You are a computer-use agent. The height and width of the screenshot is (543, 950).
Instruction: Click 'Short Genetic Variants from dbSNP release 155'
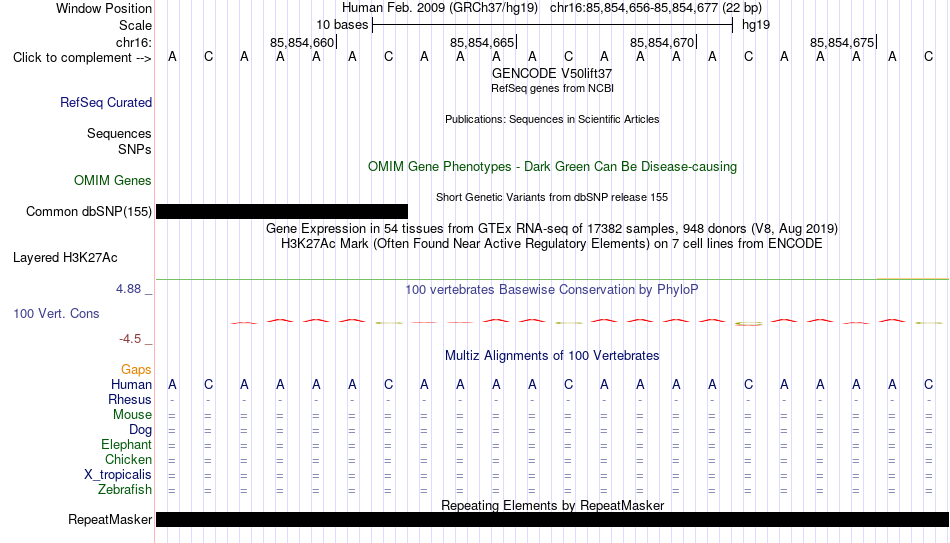pyautogui.click(x=552, y=197)
